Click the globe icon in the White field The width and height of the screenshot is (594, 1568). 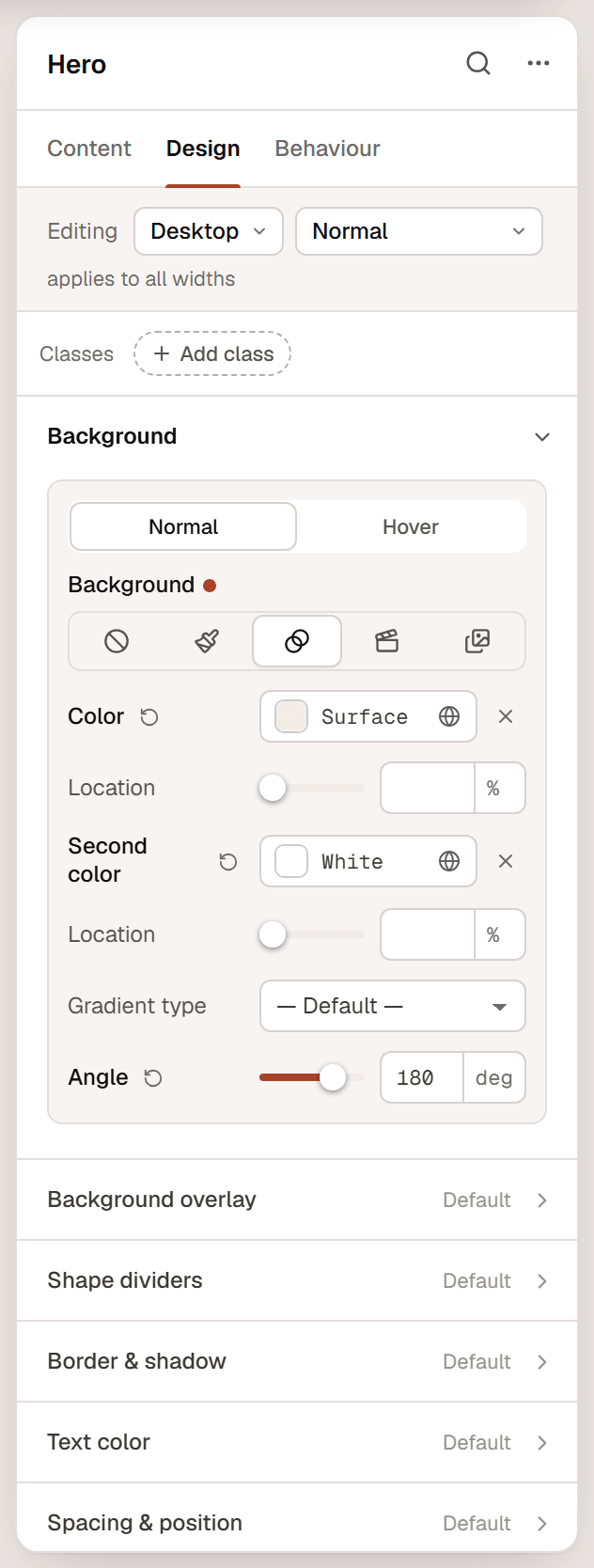tap(449, 861)
